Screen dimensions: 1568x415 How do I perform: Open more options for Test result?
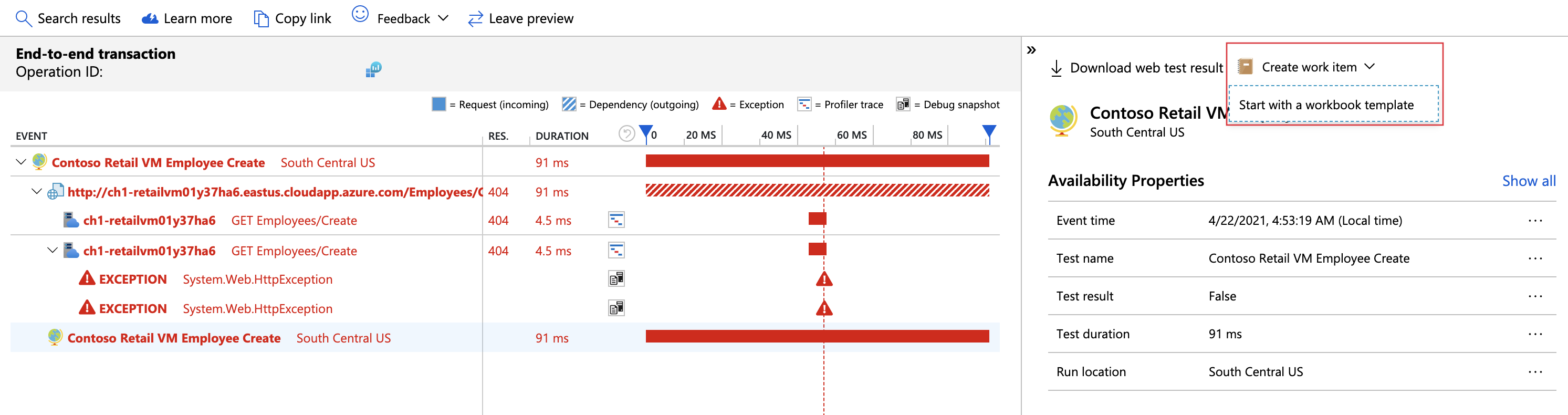click(1535, 296)
